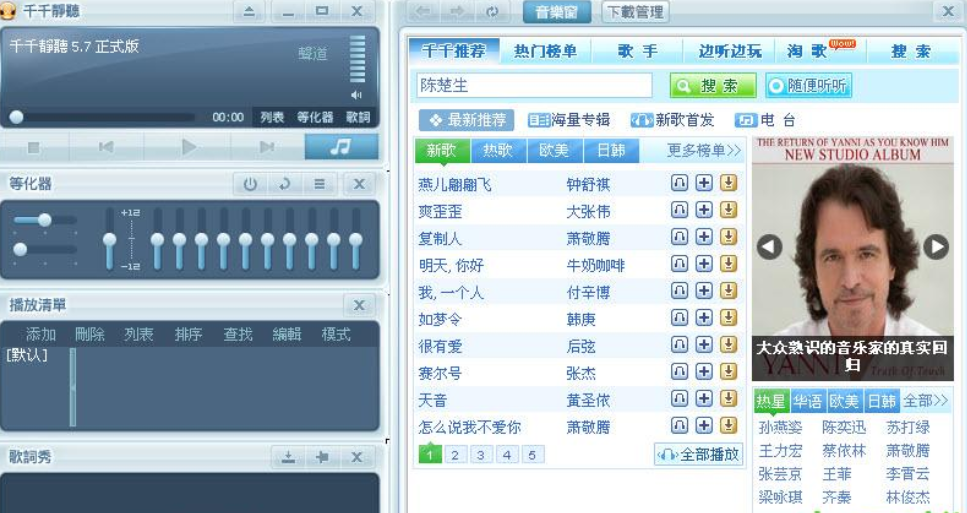Listen to 明天, 你好 via headphone icon
Screen dimensions: 967x513
[x=679, y=264]
